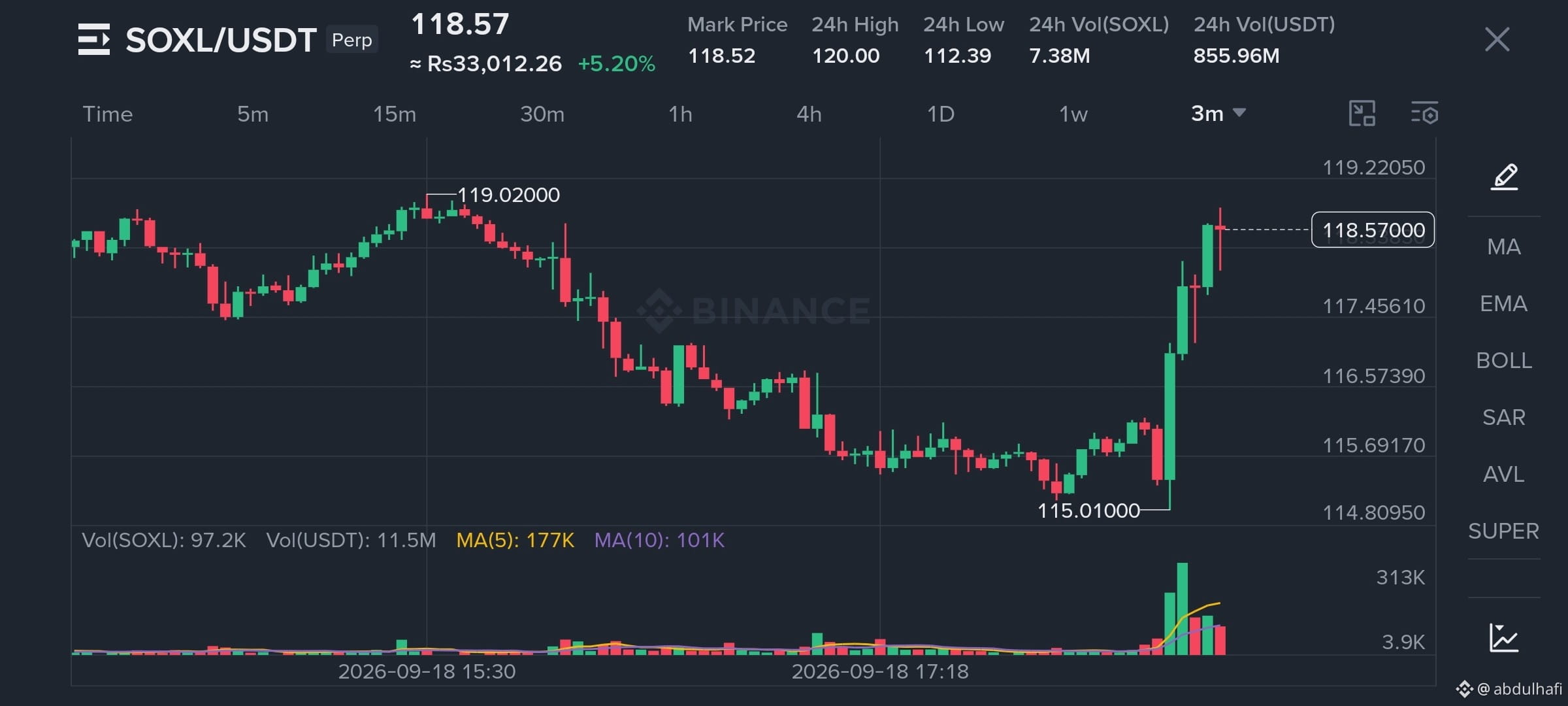Expand the 3m interval dropdown arrow
Image resolution: width=1568 pixels, height=706 pixels.
(x=1239, y=113)
